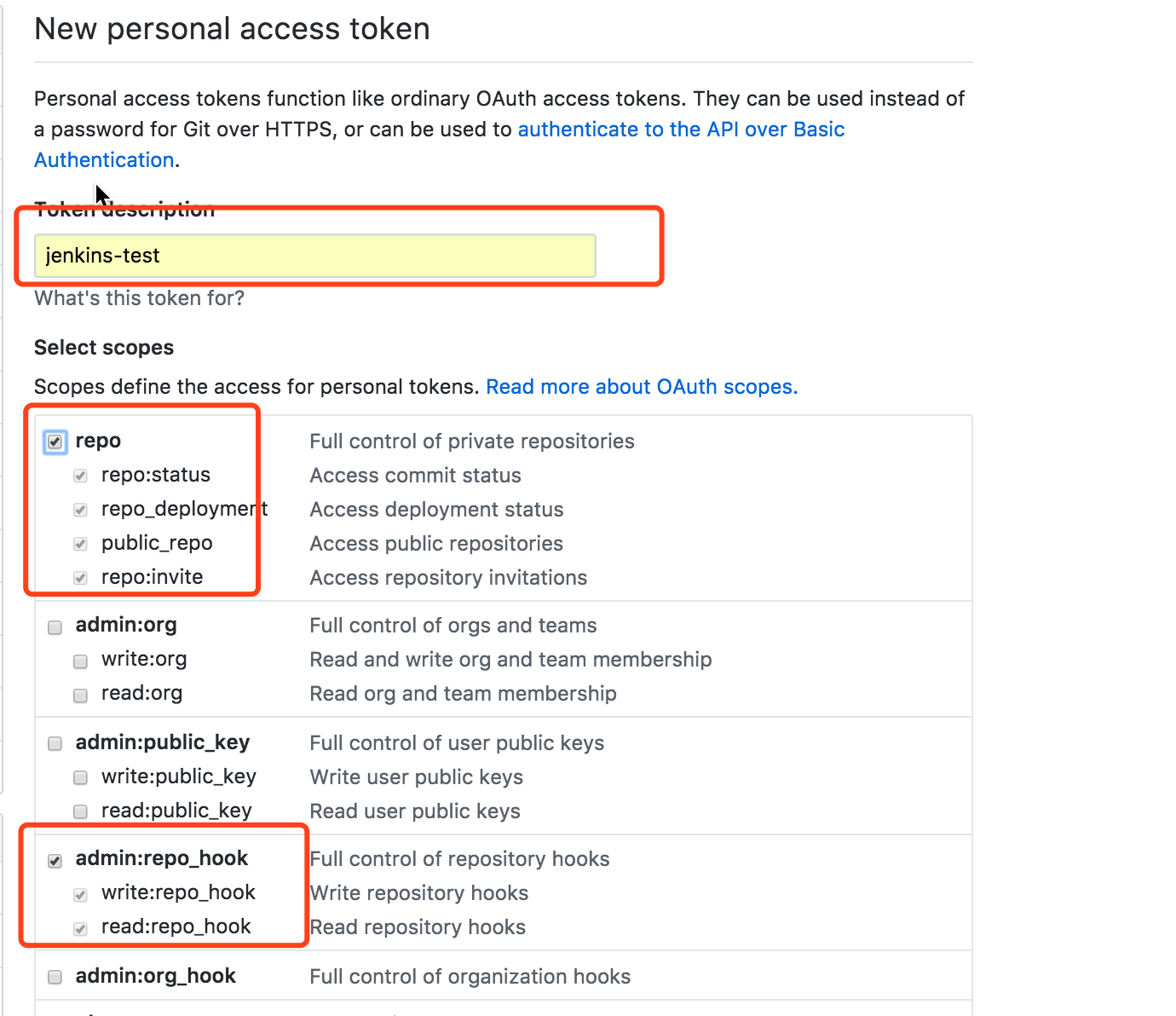The height and width of the screenshot is (1016, 1176).
Task: Open the API Basic Authentication link
Action: [680, 130]
